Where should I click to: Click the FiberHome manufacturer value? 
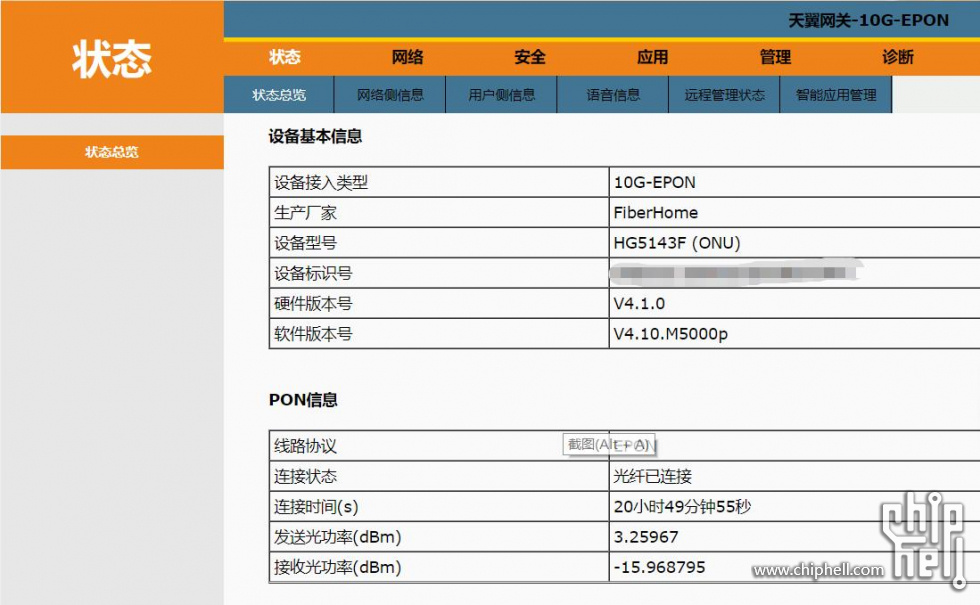[x=656, y=213]
